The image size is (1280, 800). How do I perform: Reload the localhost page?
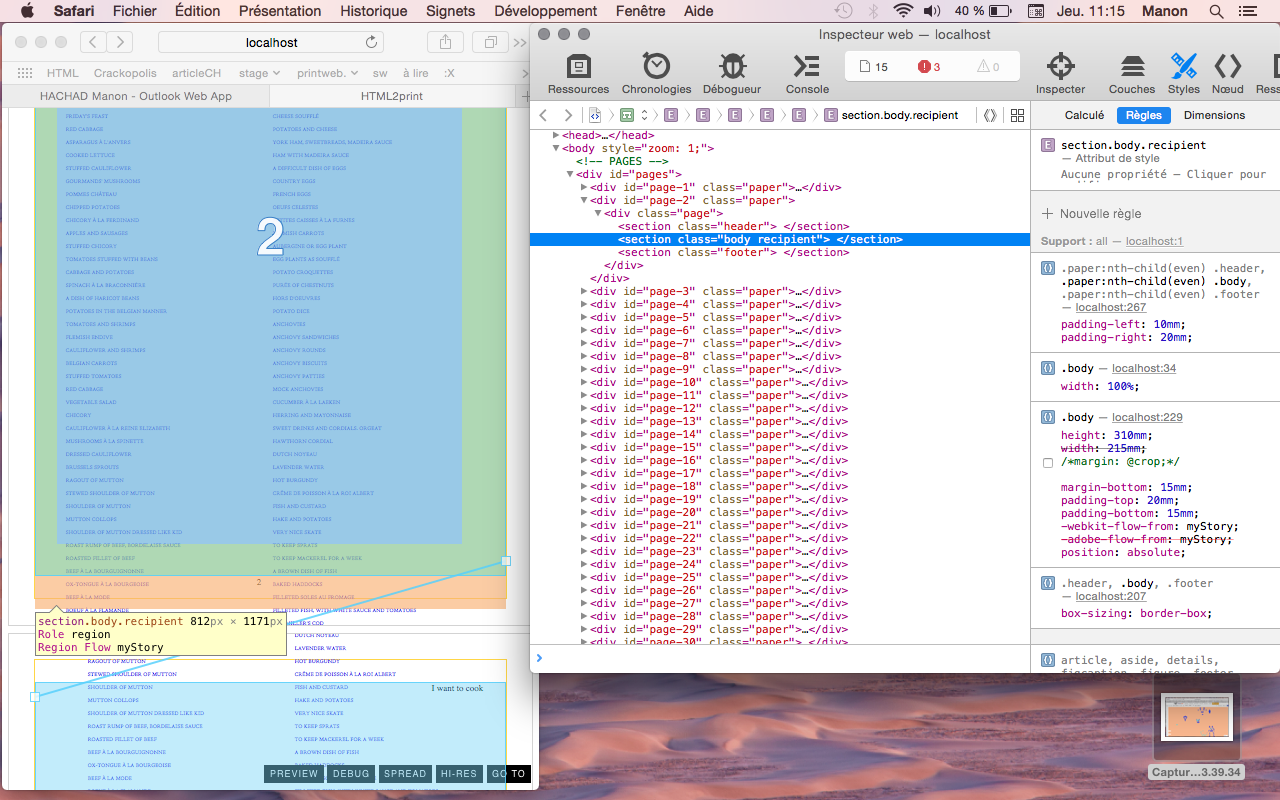click(x=372, y=43)
